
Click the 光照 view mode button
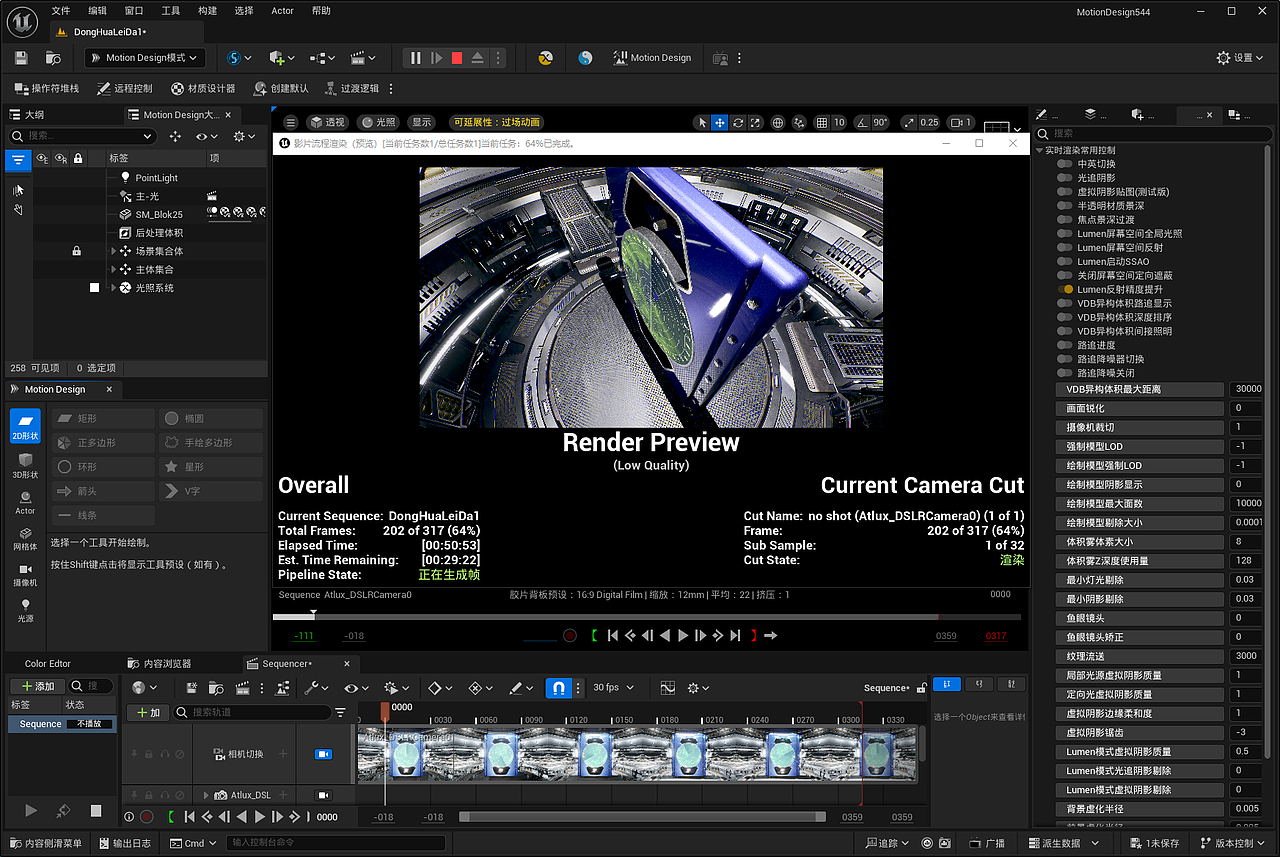[x=379, y=122]
